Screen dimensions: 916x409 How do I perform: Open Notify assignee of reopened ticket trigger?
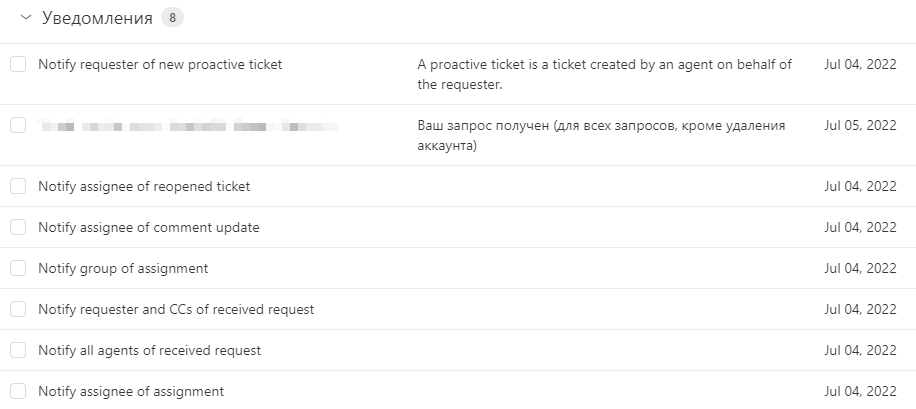pyautogui.click(x=144, y=186)
